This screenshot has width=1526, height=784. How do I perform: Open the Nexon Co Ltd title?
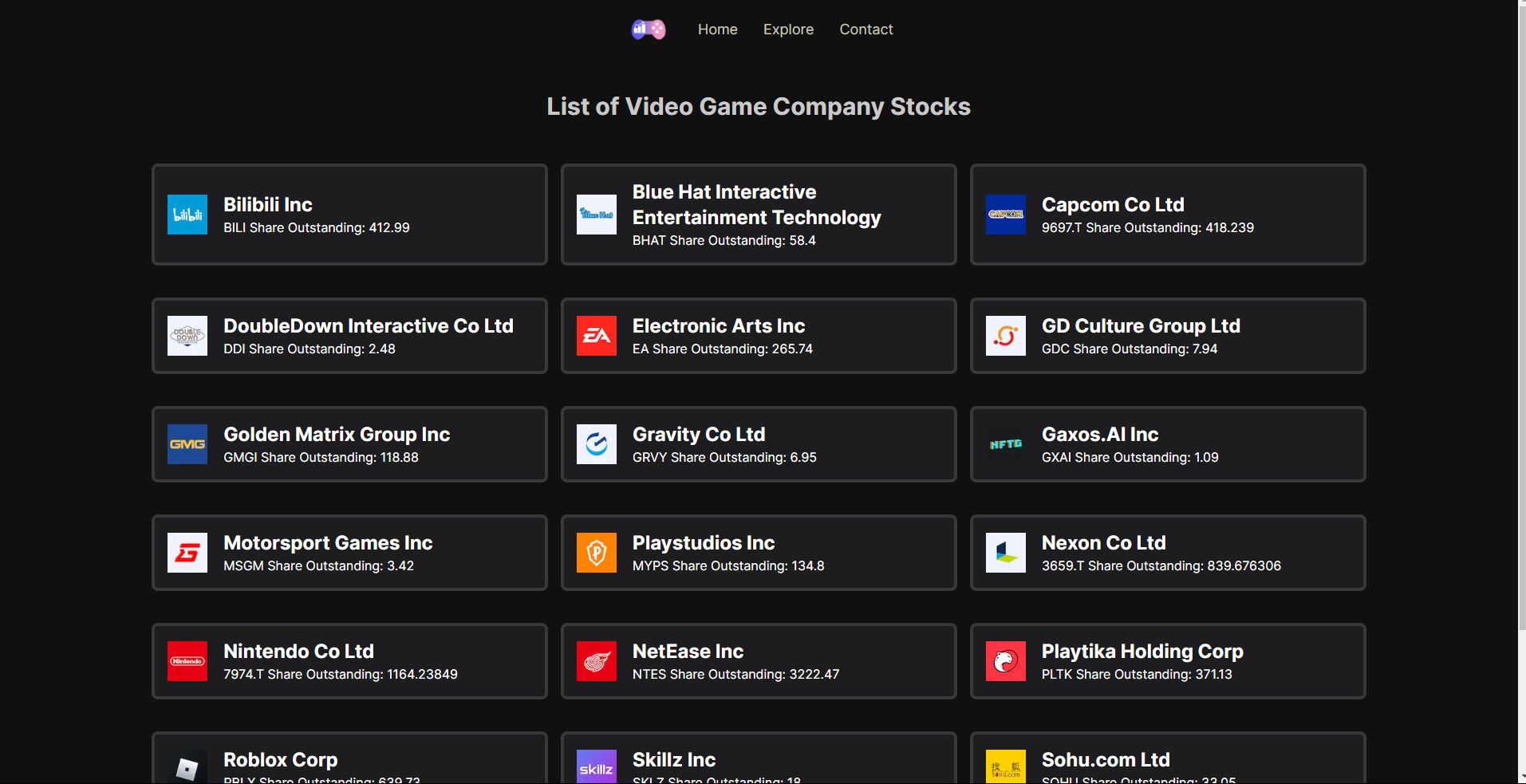[1104, 543]
